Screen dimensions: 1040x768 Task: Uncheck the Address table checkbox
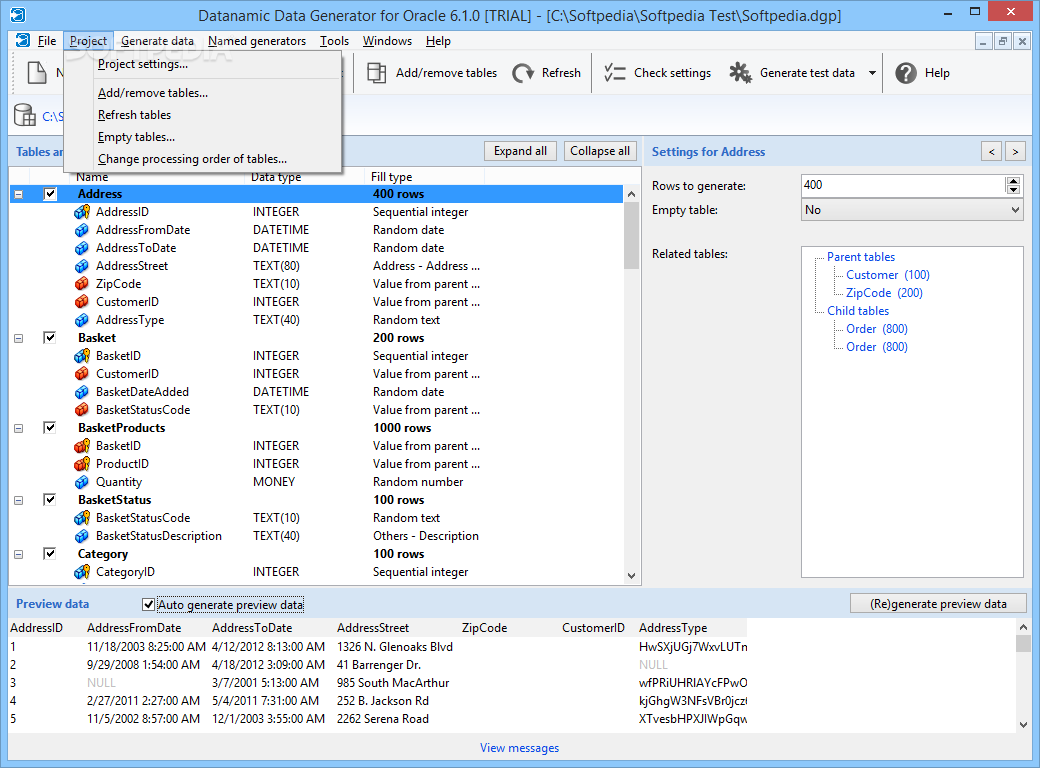(x=50, y=194)
